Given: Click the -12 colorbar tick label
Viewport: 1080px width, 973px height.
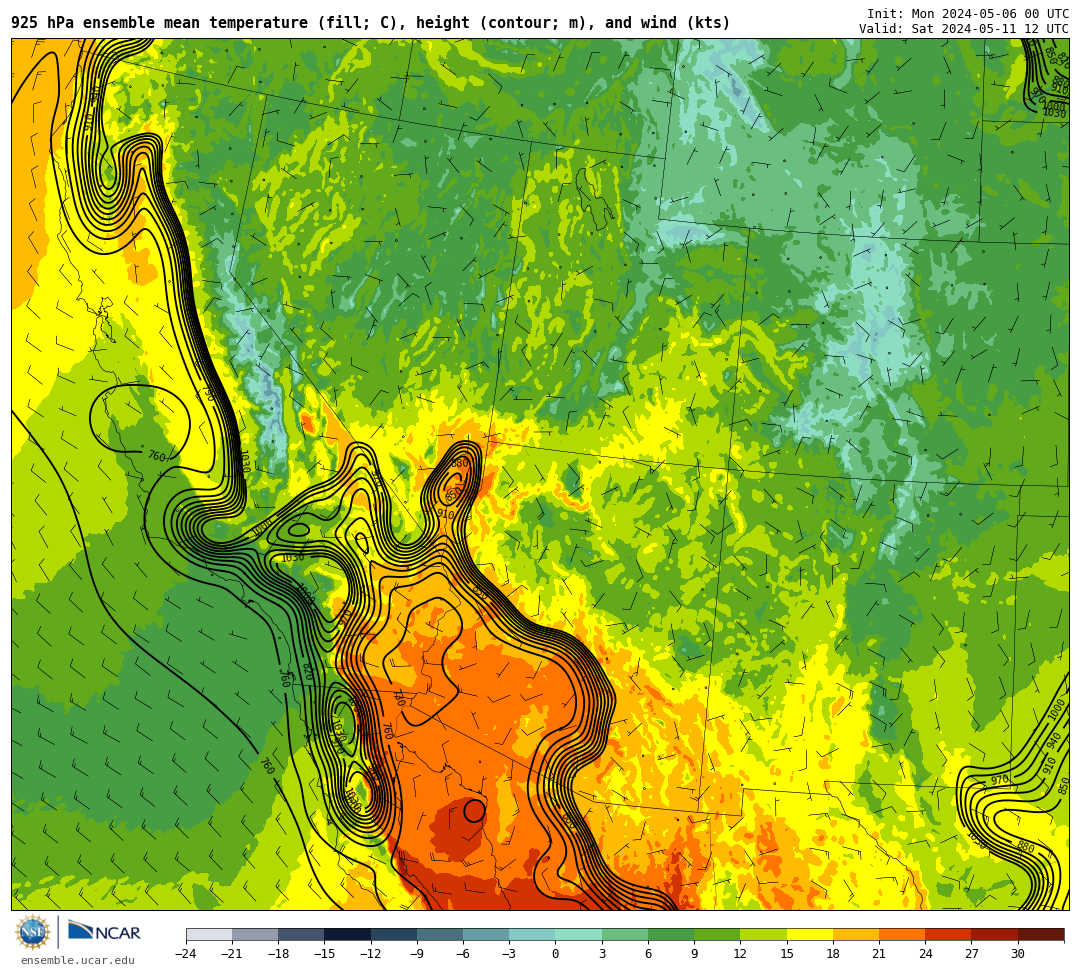Looking at the screenshot, I should point(371,954).
